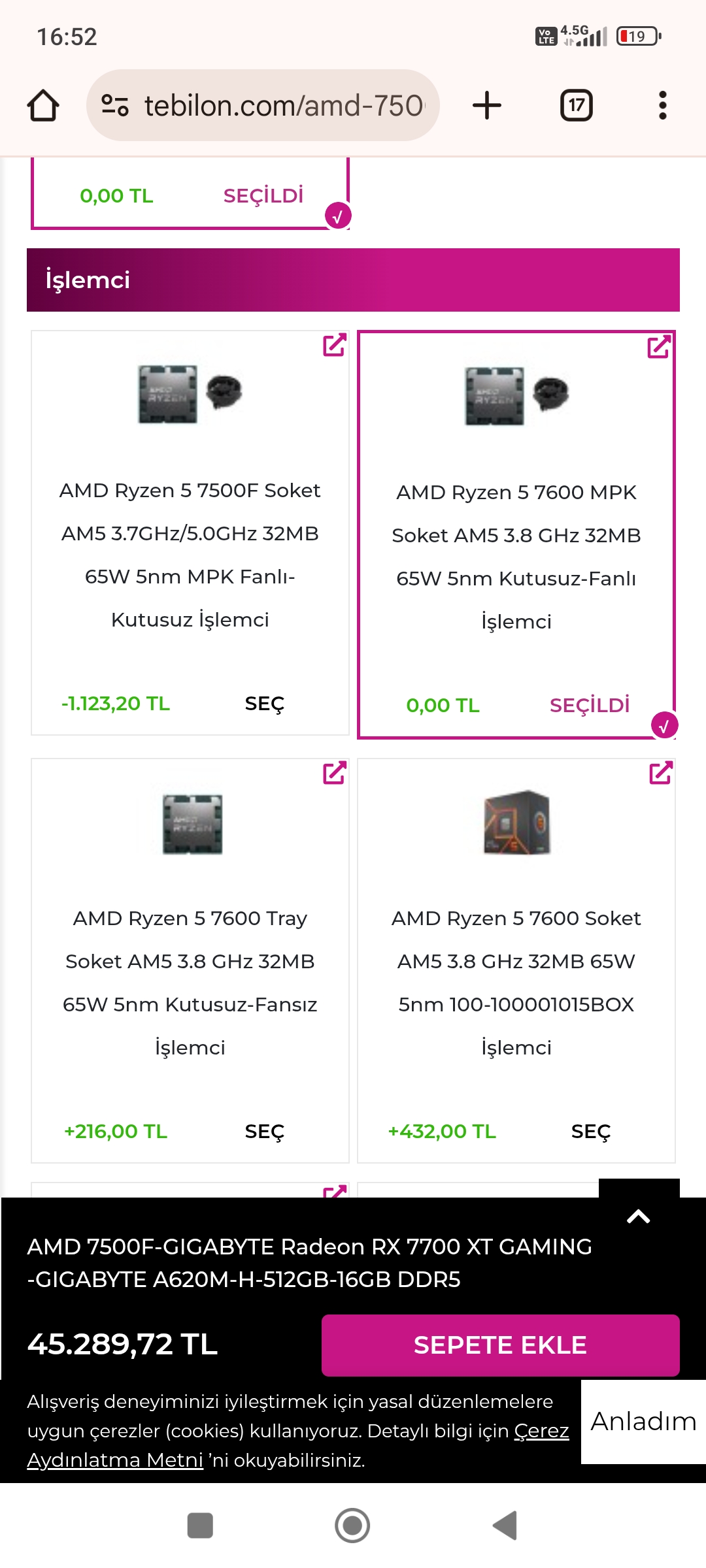Collapse the İşlemci section header

353,280
